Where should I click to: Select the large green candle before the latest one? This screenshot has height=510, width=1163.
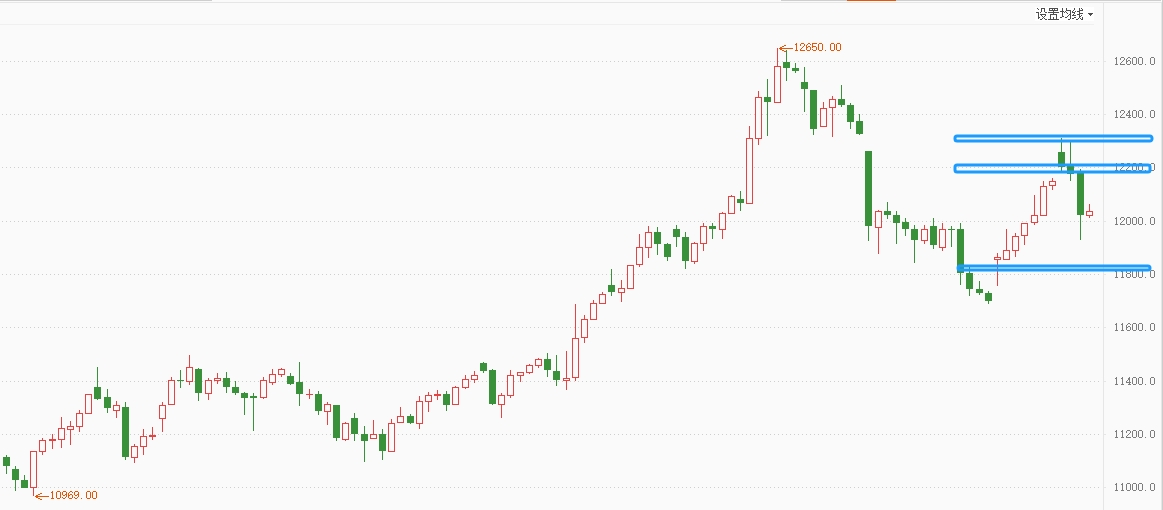pyautogui.click(x=1080, y=192)
